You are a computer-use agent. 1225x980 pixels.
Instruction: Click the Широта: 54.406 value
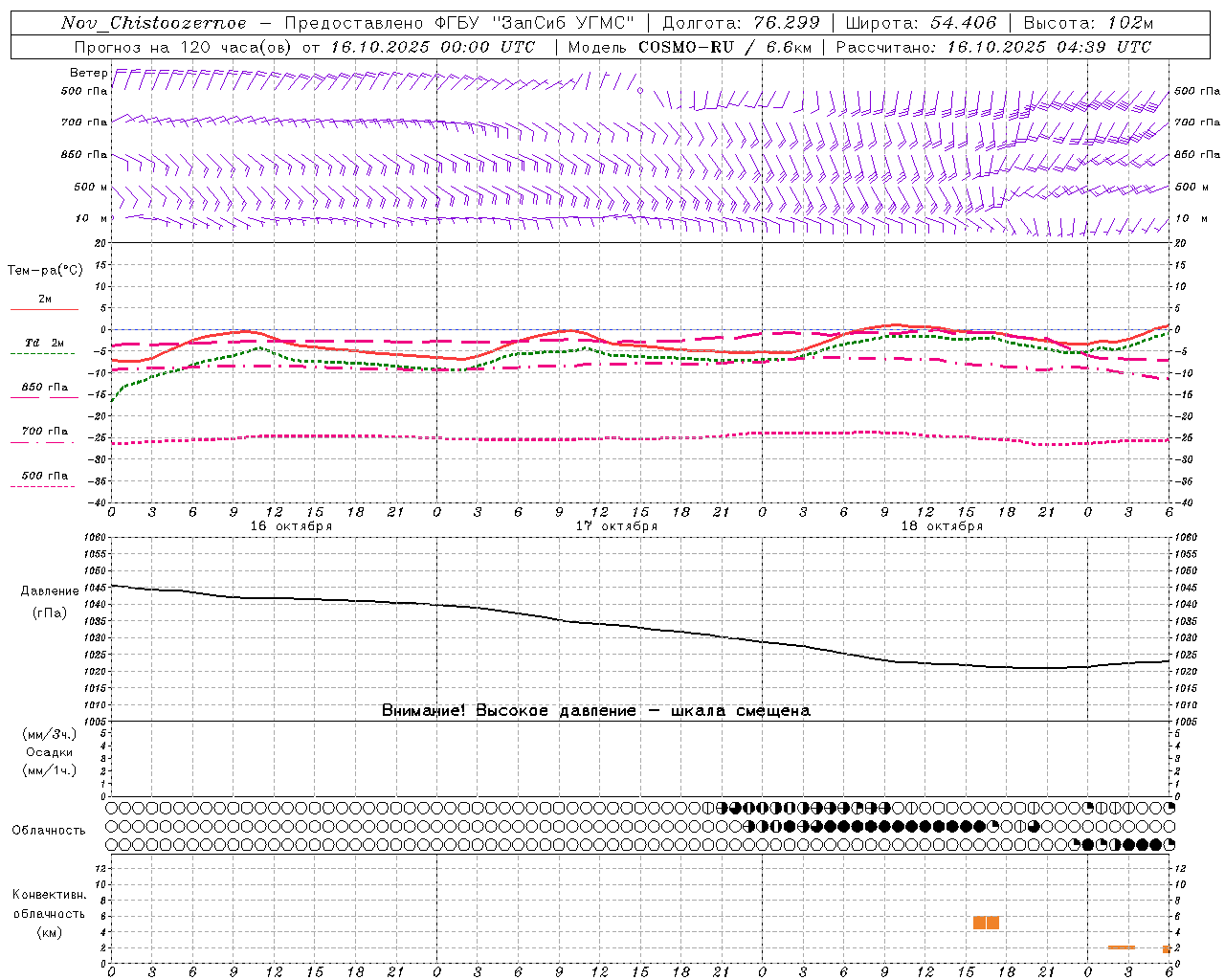(x=921, y=23)
